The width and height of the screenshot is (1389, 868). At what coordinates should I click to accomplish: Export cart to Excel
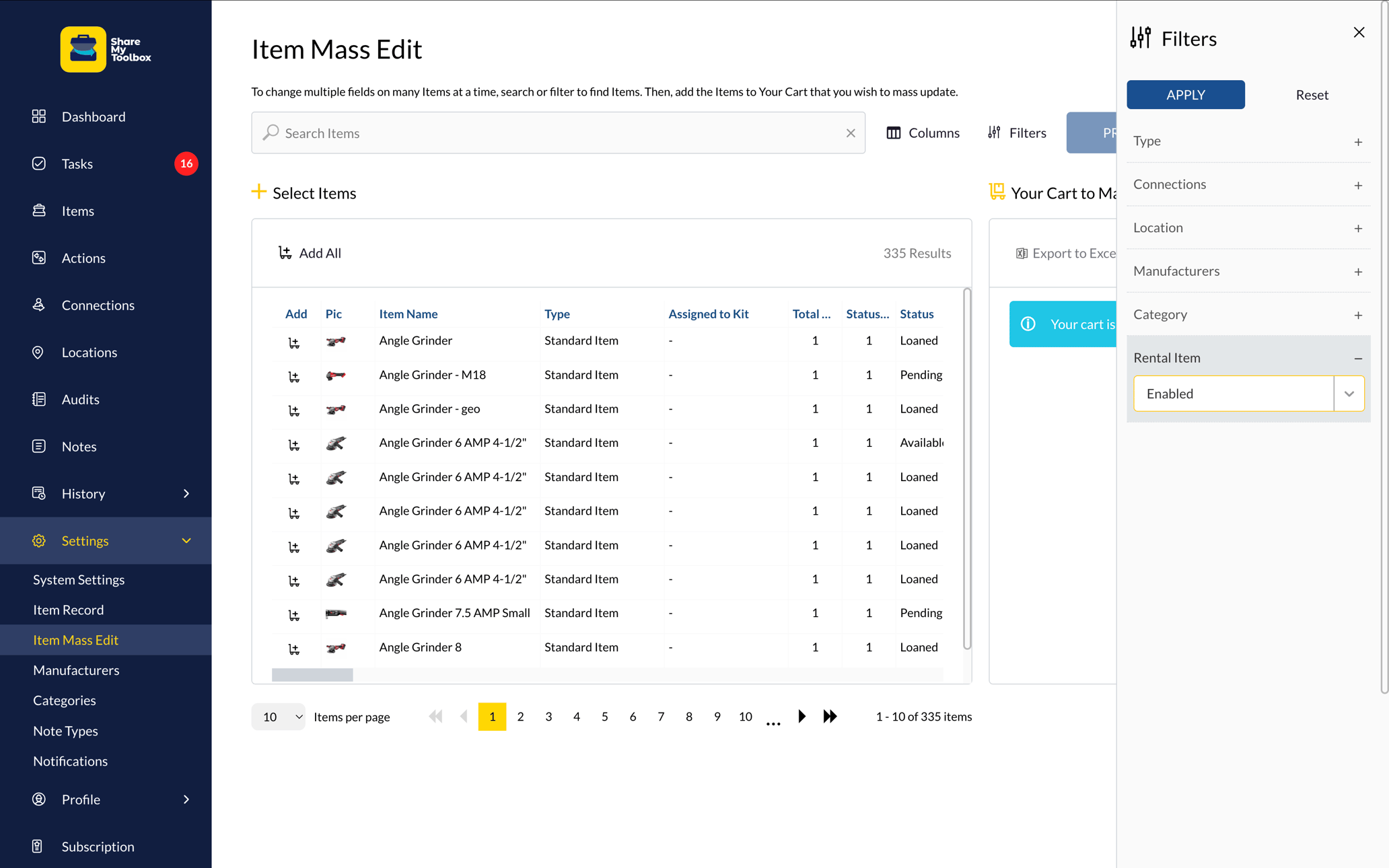(1066, 253)
